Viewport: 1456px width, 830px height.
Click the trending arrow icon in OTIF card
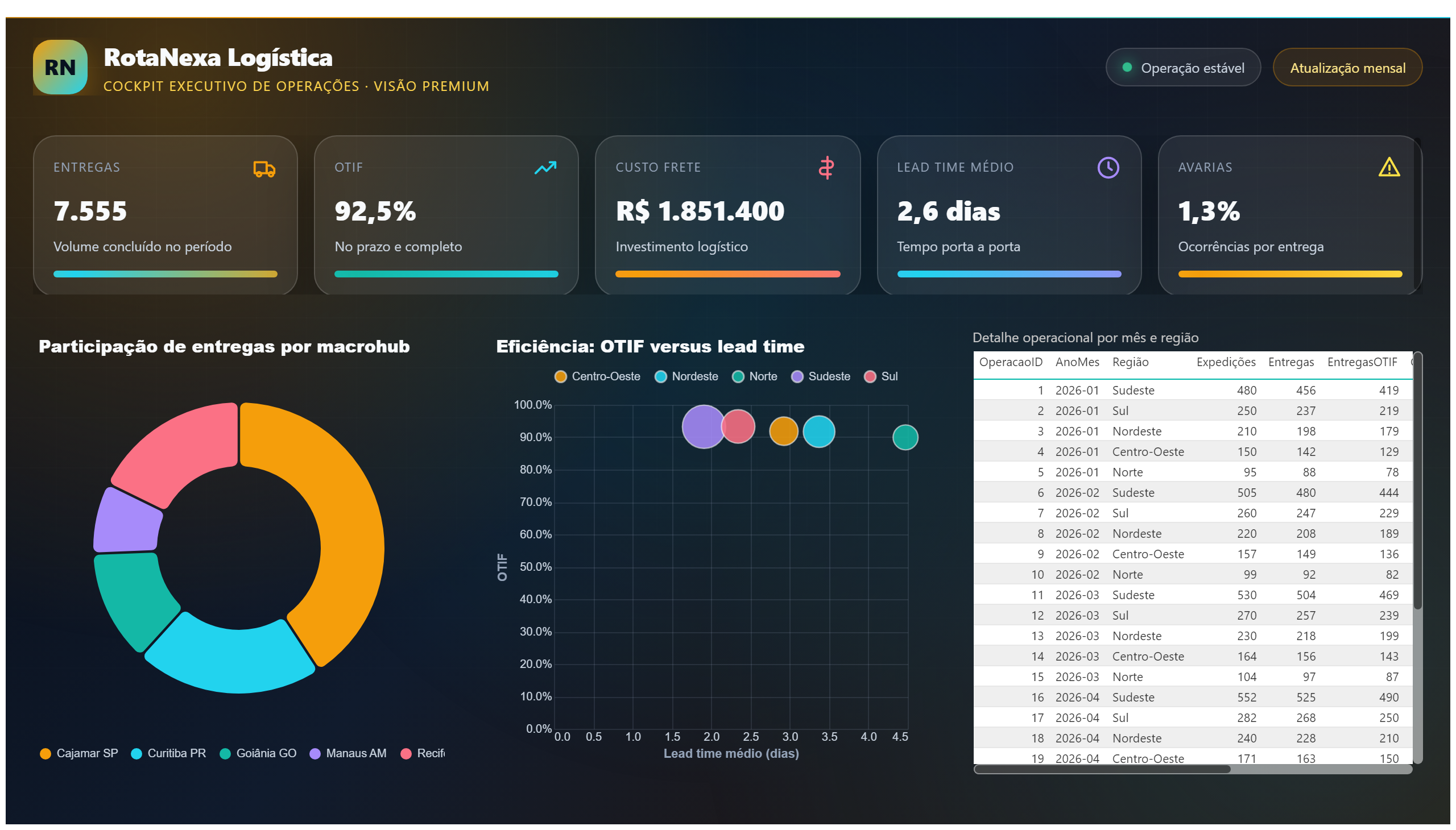pyautogui.click(x=545, y=168)
